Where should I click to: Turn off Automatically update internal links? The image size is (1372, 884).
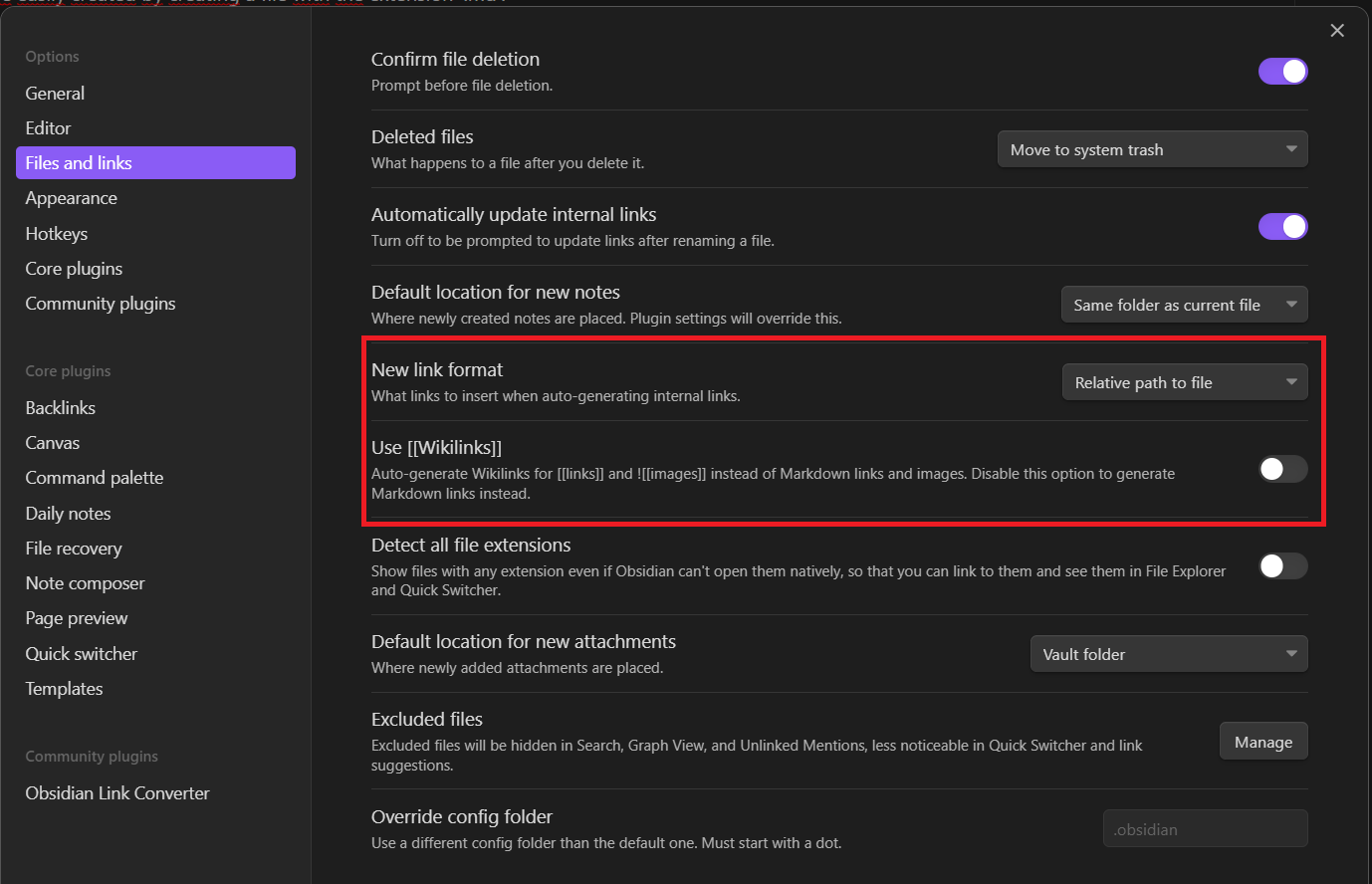[1282, 227]
